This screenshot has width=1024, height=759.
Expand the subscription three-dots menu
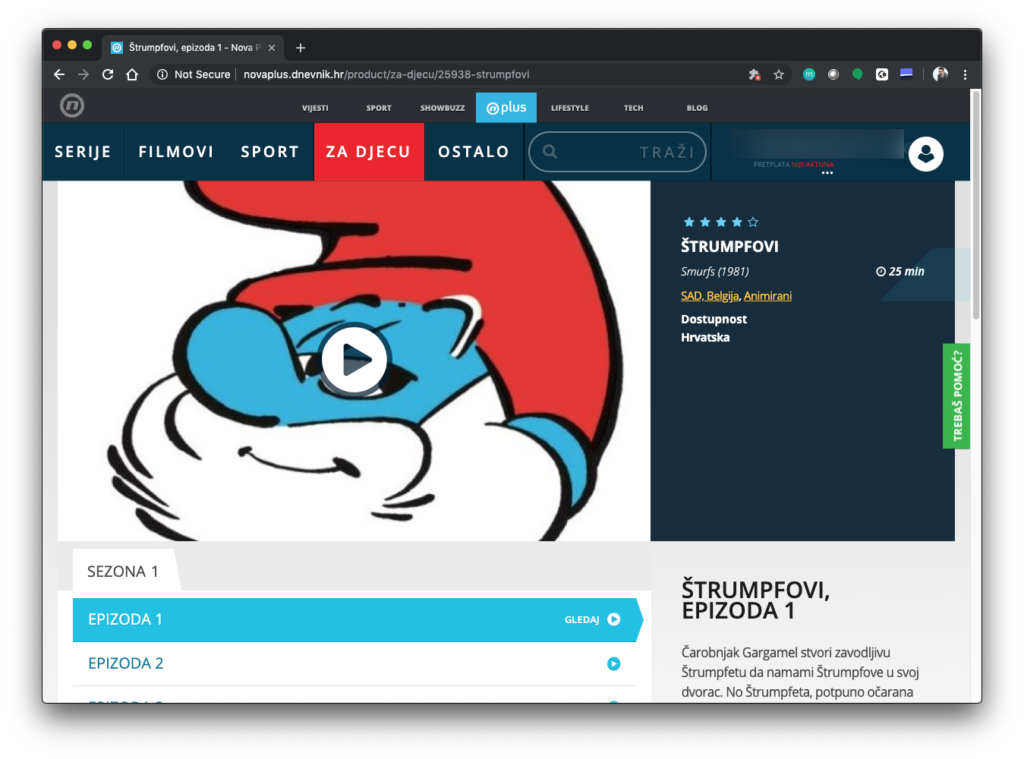826,173
